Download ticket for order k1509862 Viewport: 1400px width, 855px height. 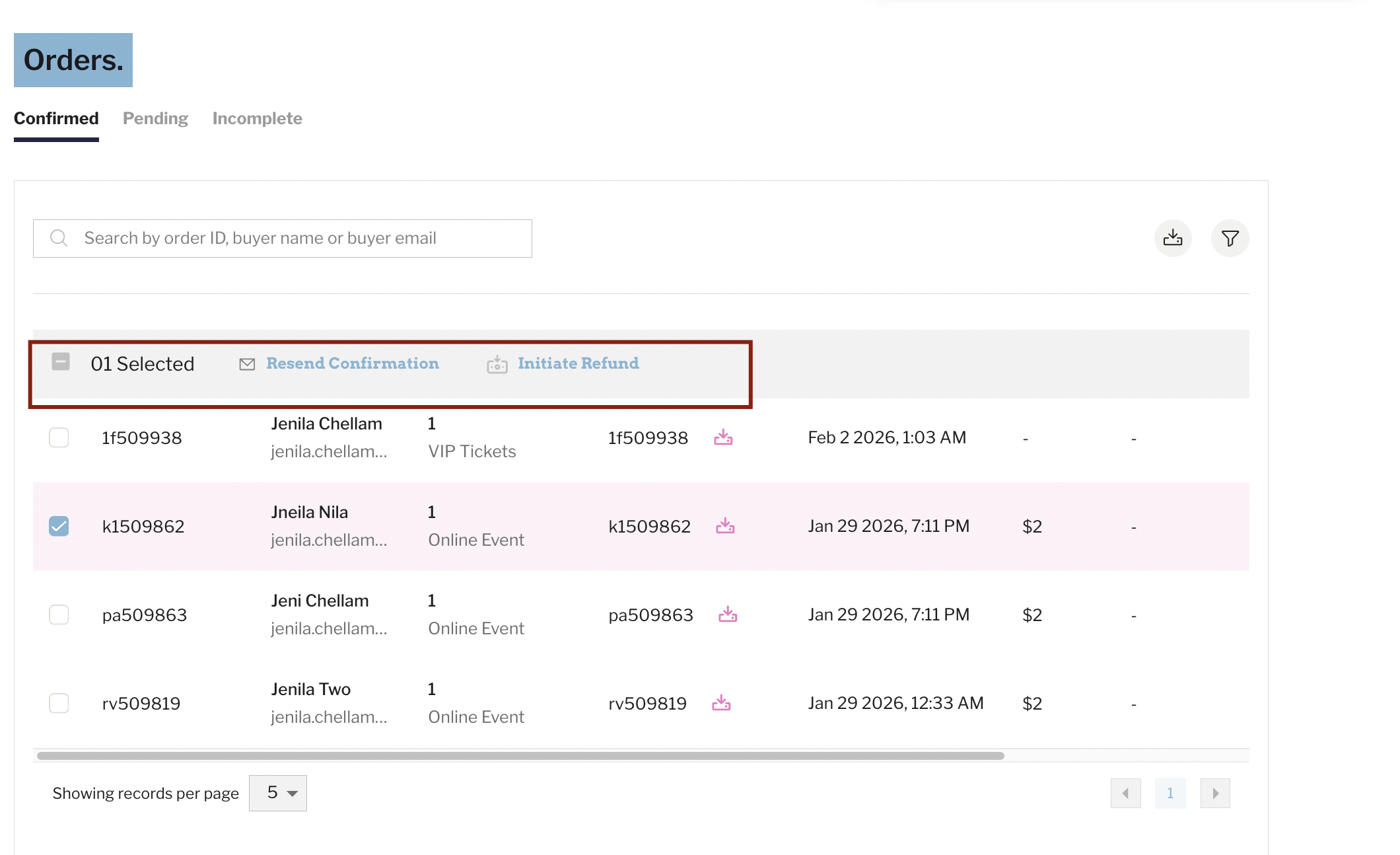click(x=725, y=526)
